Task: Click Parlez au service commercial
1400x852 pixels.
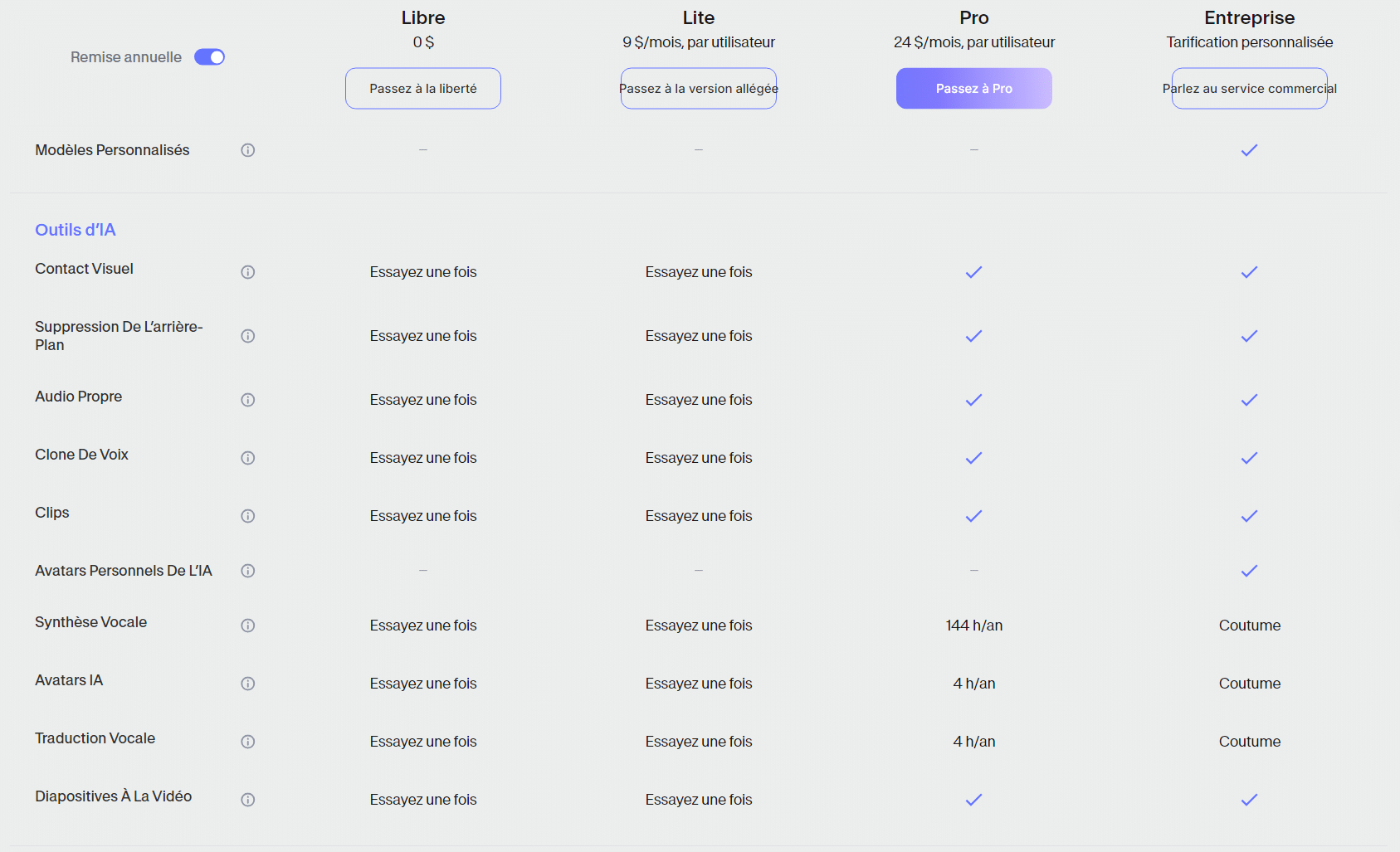Action: tap(1250, 89)
